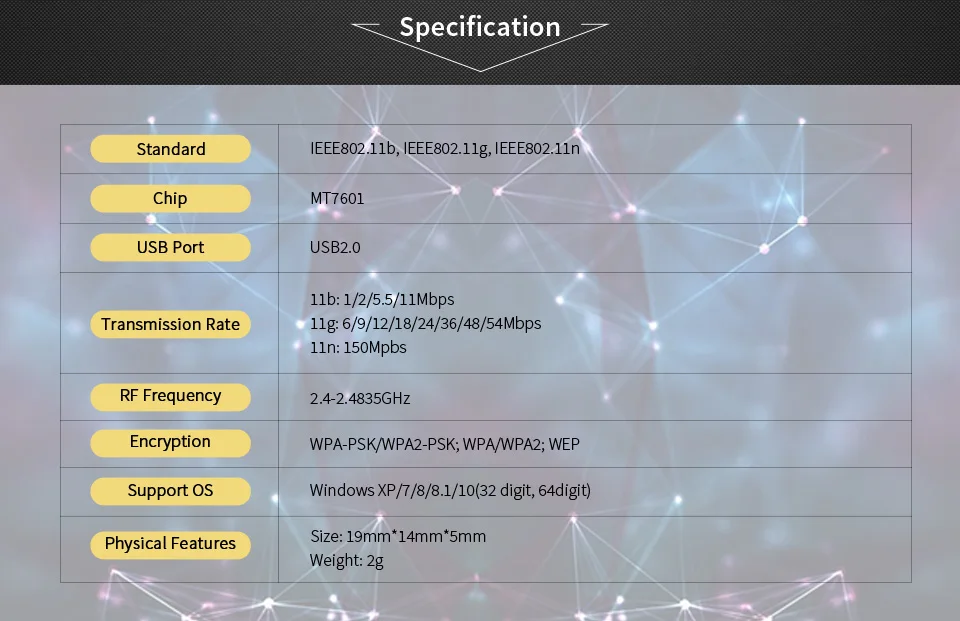960x621 pixels.
Task: Click the Specification heading
Action: (480, 28)
